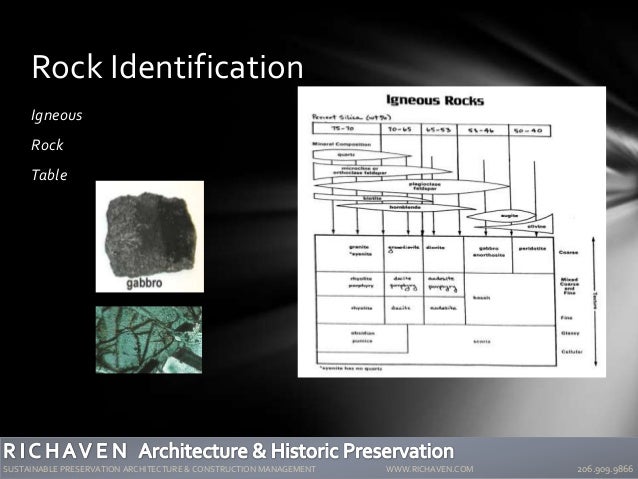Click the 'quartz' mineral band
The width and height of the screenshot is (638, 479).
click(361, 155)
